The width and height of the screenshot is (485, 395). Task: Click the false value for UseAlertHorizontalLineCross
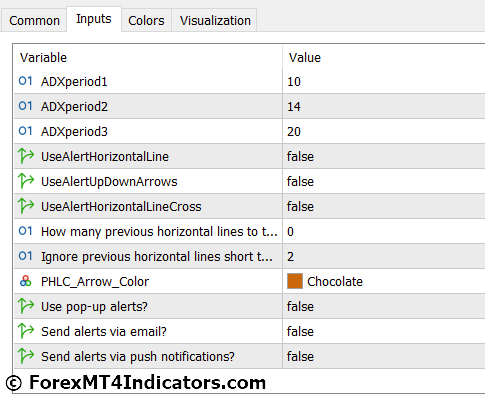pos(300,207)
